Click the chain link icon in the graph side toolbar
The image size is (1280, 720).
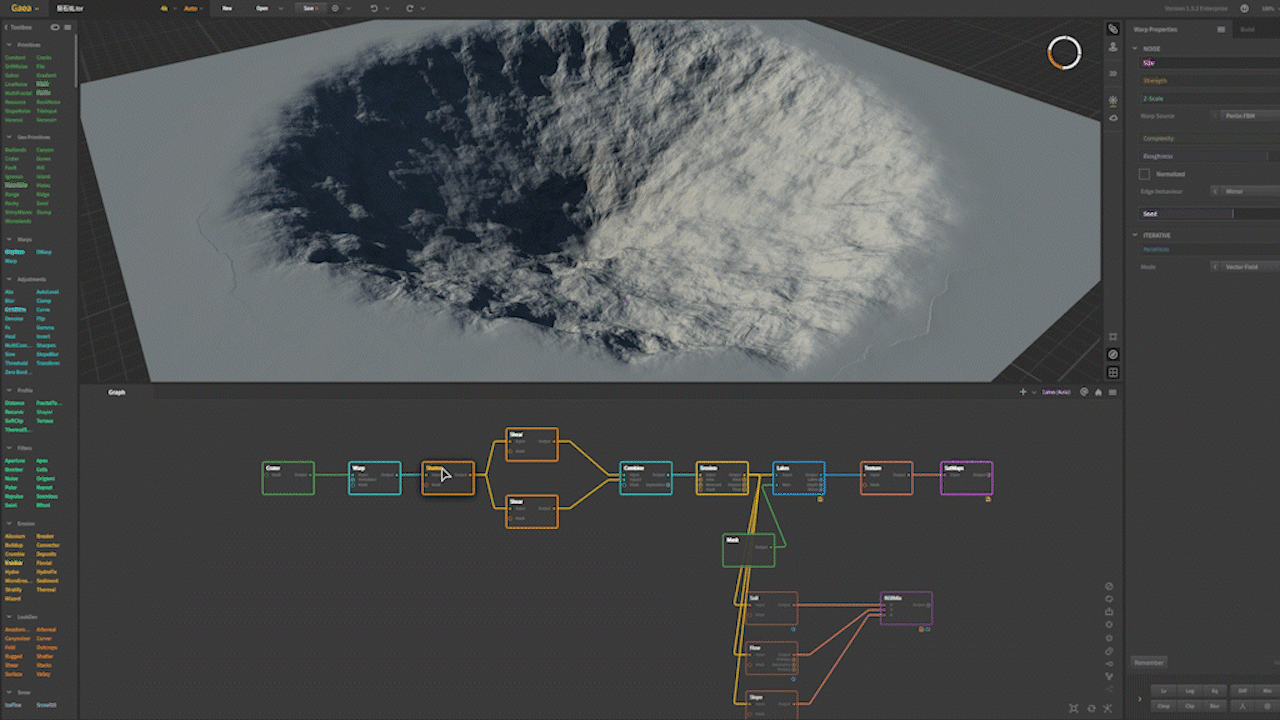click(x=1109, y=651)
